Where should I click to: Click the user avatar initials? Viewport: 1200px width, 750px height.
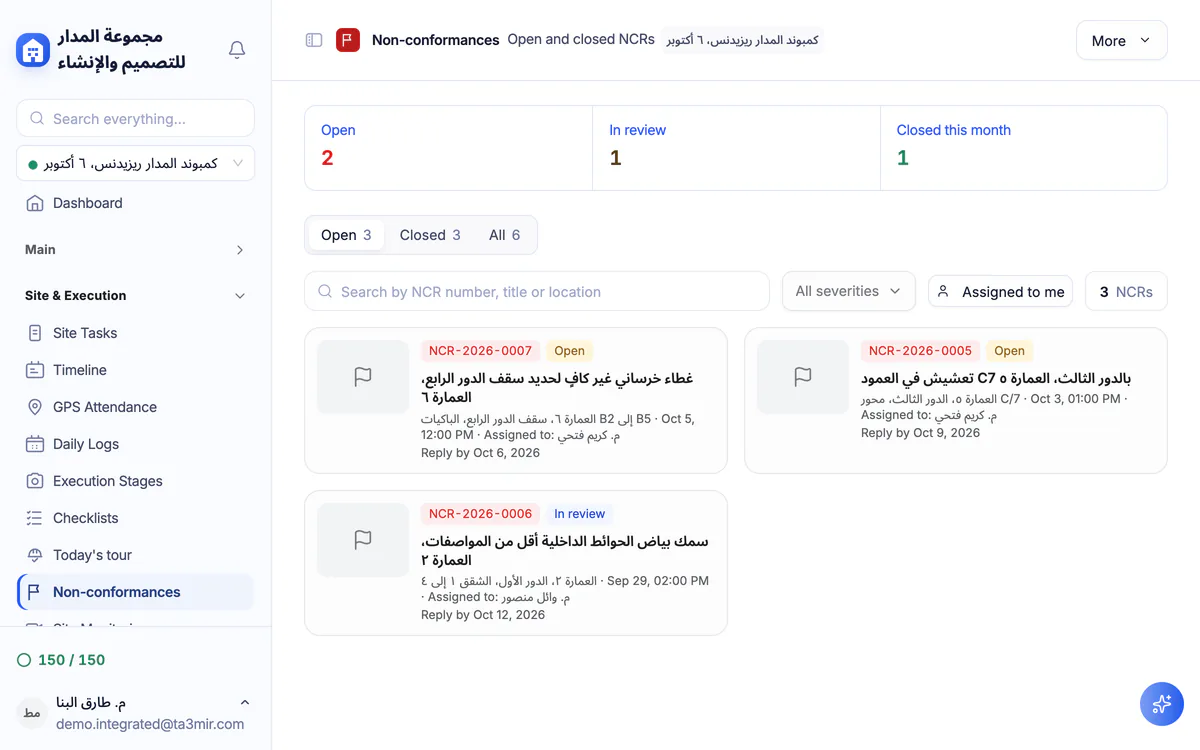pos(32,713)
